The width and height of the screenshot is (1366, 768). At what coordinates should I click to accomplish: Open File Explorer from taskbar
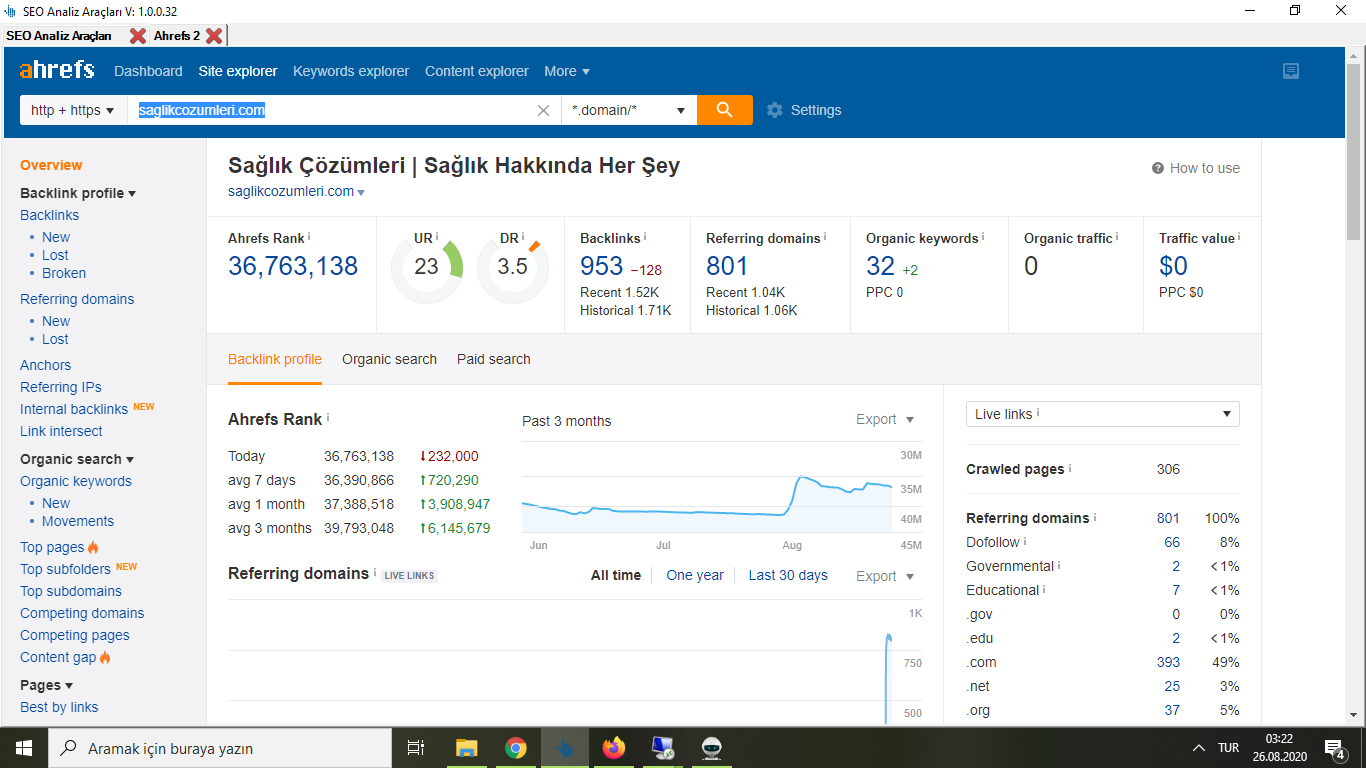point(466,748)
